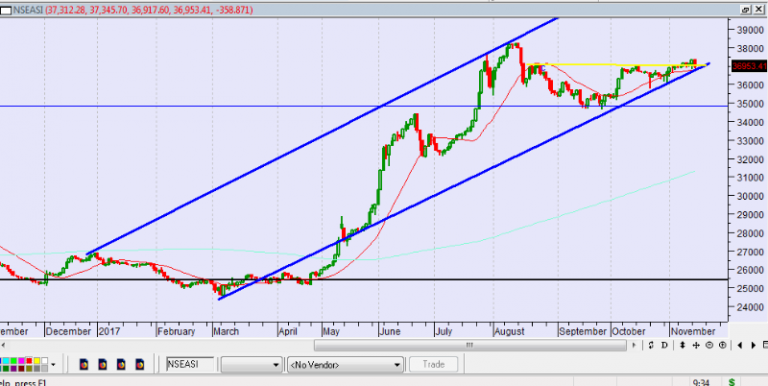Select the four-way pan arrows icon

[x=696, y=345]
